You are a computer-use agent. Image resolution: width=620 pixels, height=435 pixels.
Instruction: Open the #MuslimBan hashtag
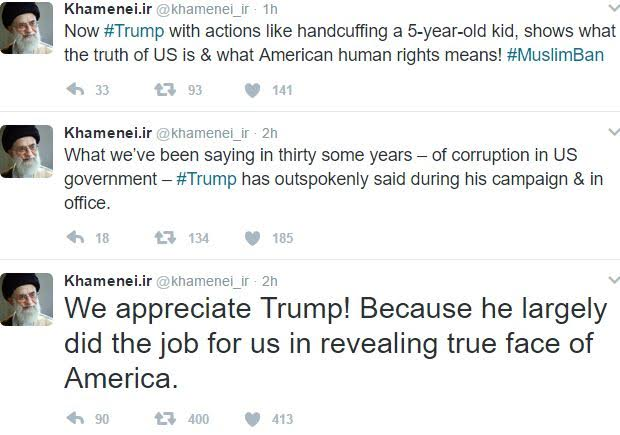click(555, 54)
